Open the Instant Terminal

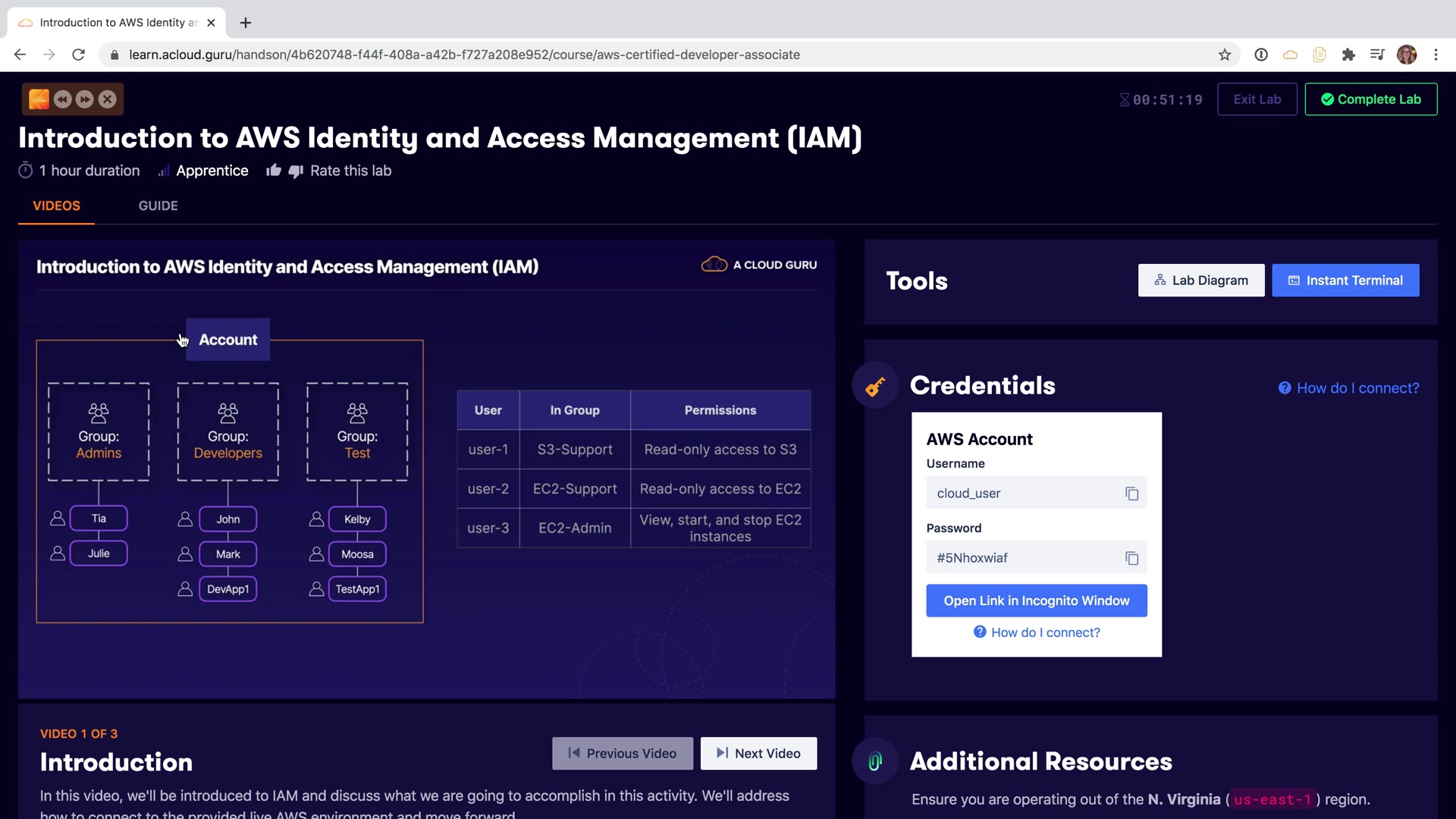click(1345, 281)
